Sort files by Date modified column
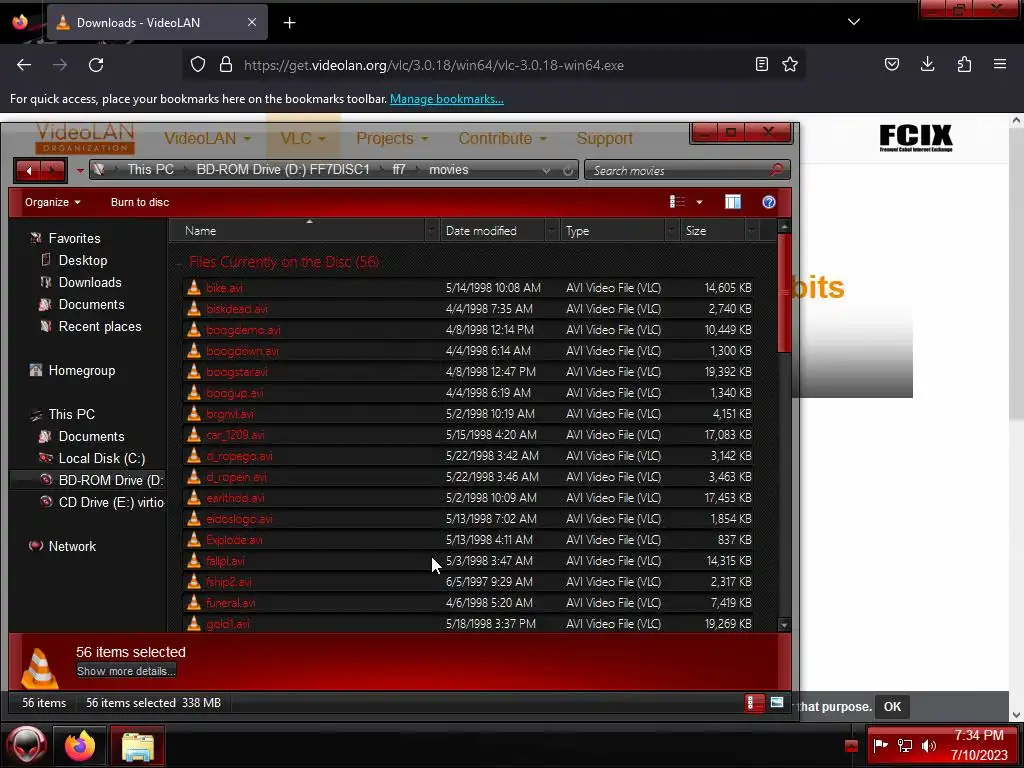 492,231
